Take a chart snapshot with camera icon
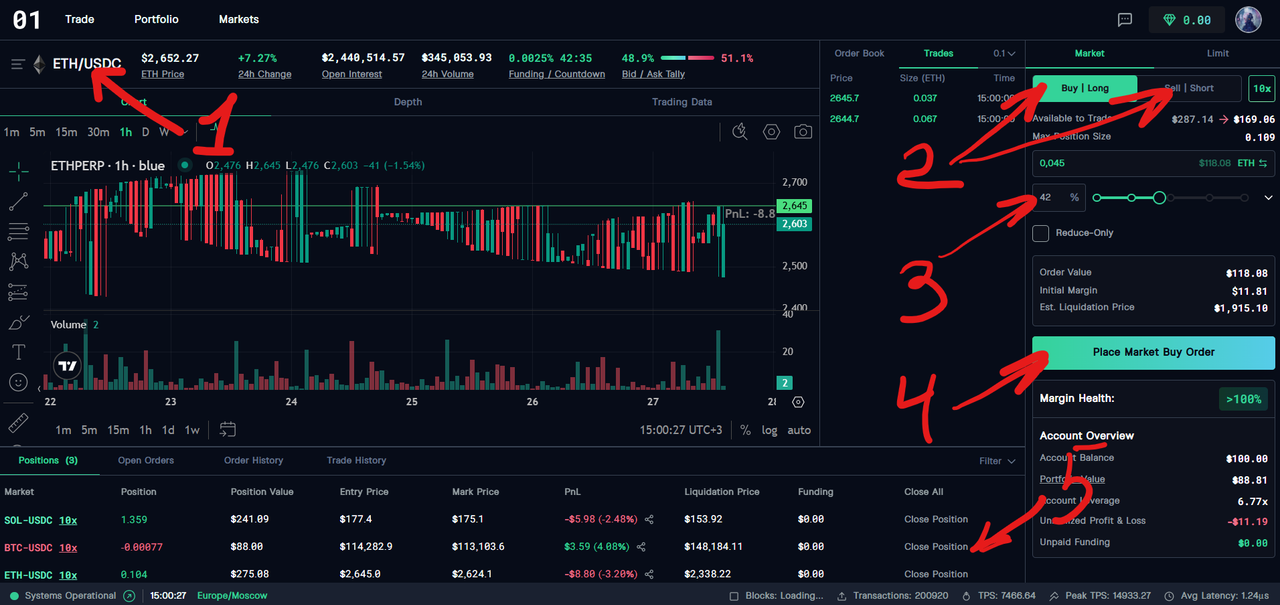This screenshot has height=605, width=1280. click(x=803, y=131)
